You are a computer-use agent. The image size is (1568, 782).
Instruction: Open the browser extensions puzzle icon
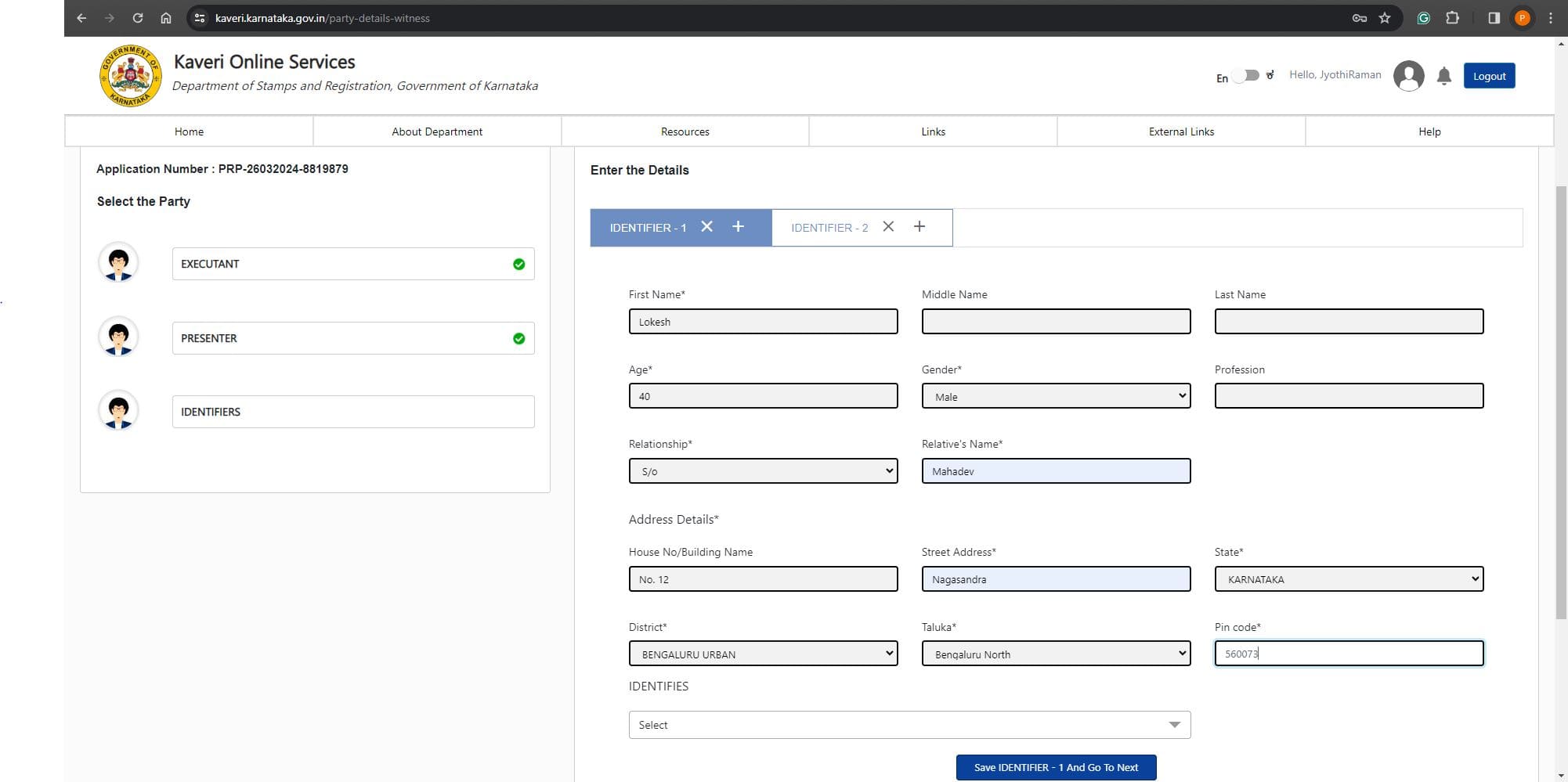(x=1452, y=18)
